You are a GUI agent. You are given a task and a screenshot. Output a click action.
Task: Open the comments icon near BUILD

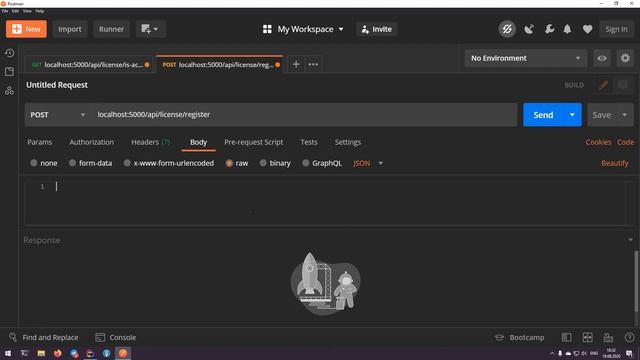pos(622,85)
